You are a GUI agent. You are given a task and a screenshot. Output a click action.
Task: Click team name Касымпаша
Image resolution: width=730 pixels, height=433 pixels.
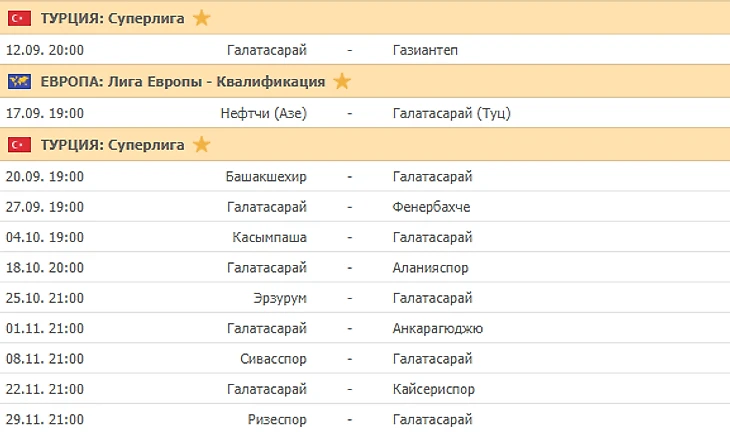pos(269,237)
